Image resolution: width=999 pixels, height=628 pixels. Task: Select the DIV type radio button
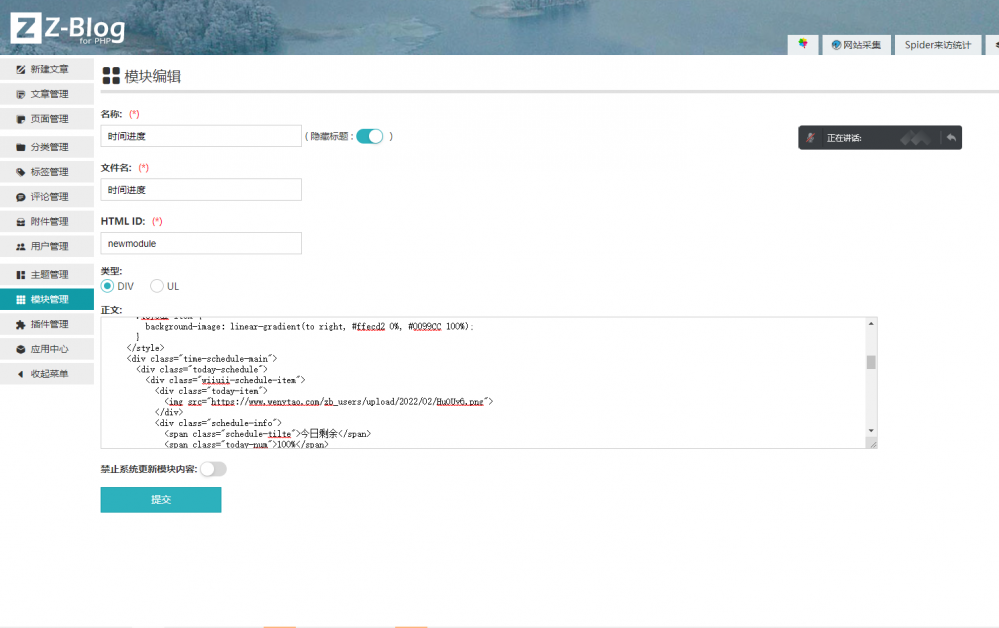[108, 286]
